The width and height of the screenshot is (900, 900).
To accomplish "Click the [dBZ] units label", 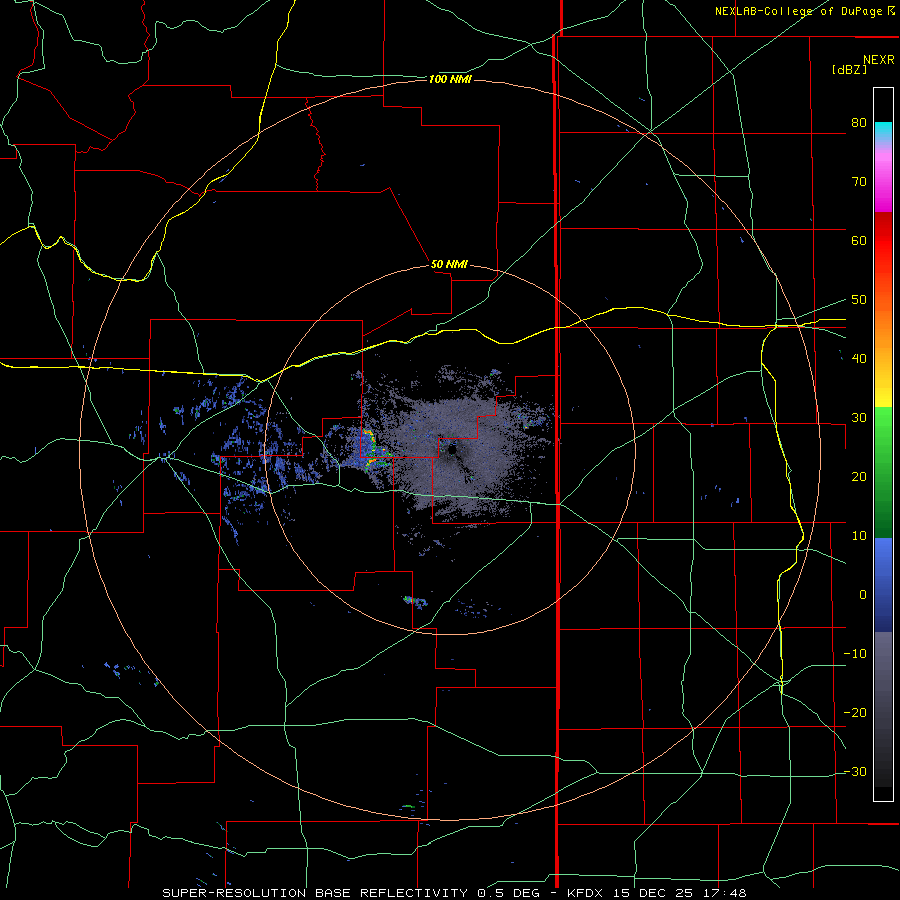I will coord(849,69).
